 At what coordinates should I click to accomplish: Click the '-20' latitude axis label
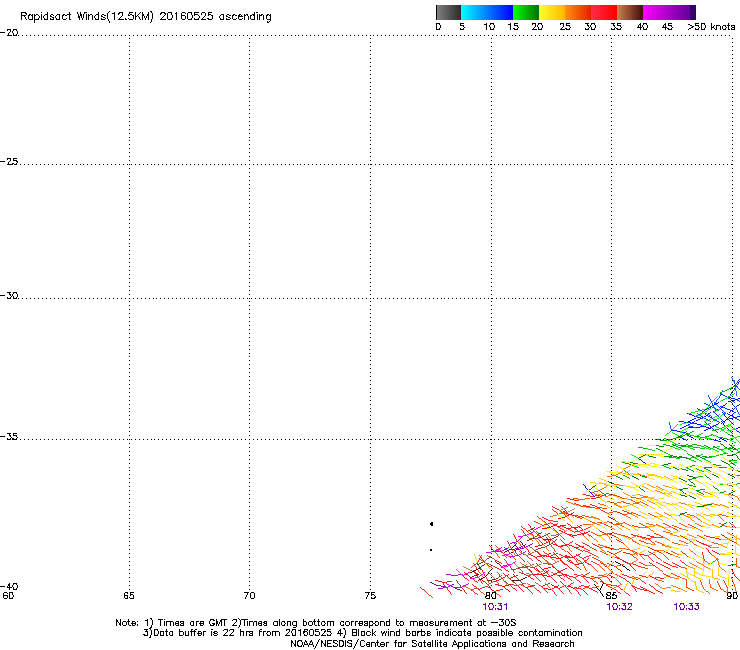point(9,33)
